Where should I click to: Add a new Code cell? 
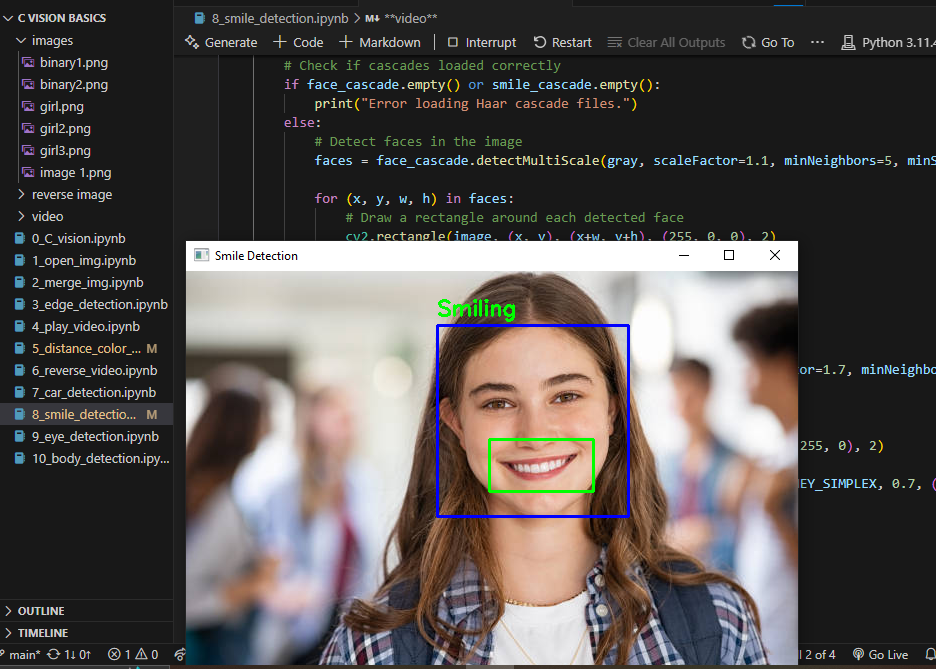[298, 42]
